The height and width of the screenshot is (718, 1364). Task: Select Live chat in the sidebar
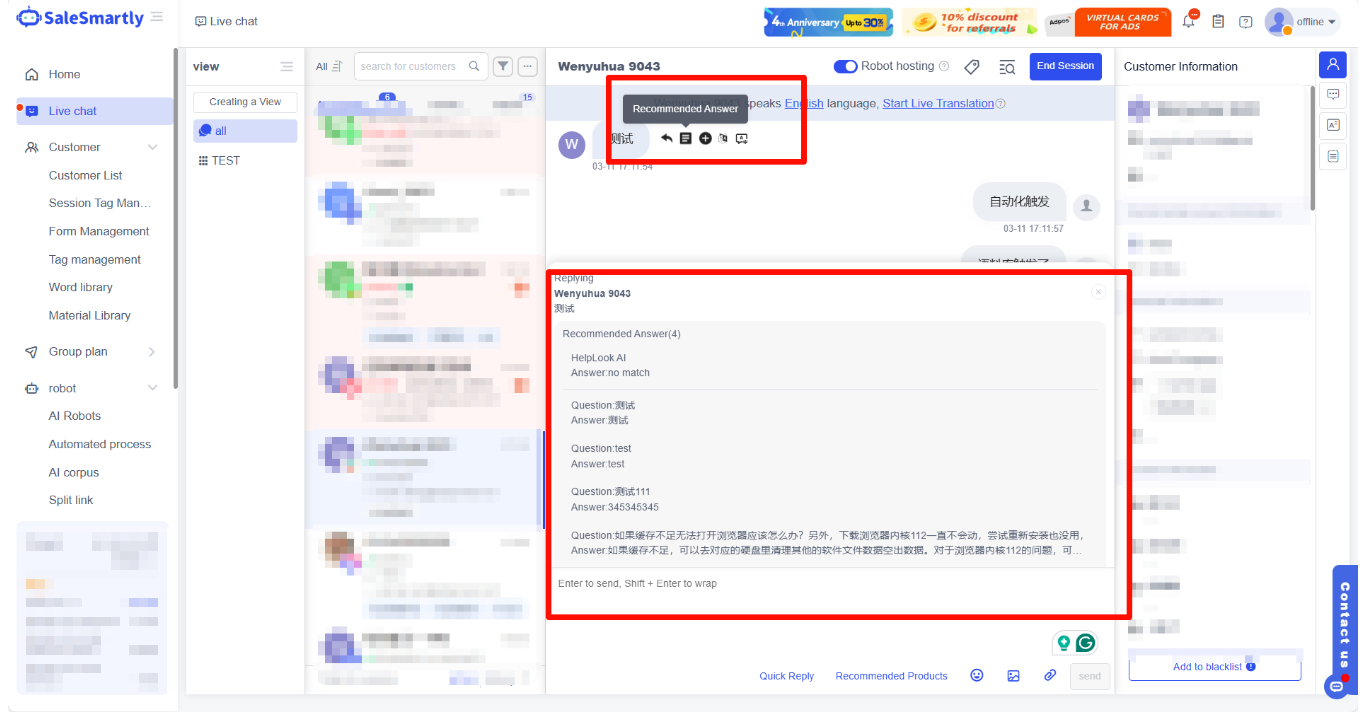[x=95, y=111]
